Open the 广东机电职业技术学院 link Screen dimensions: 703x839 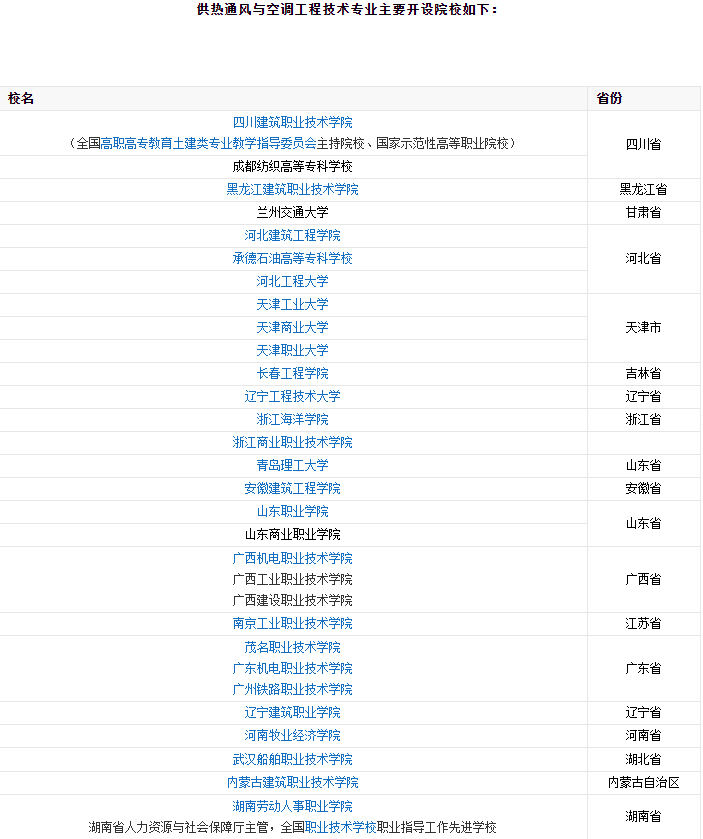[x=292, y=668]
